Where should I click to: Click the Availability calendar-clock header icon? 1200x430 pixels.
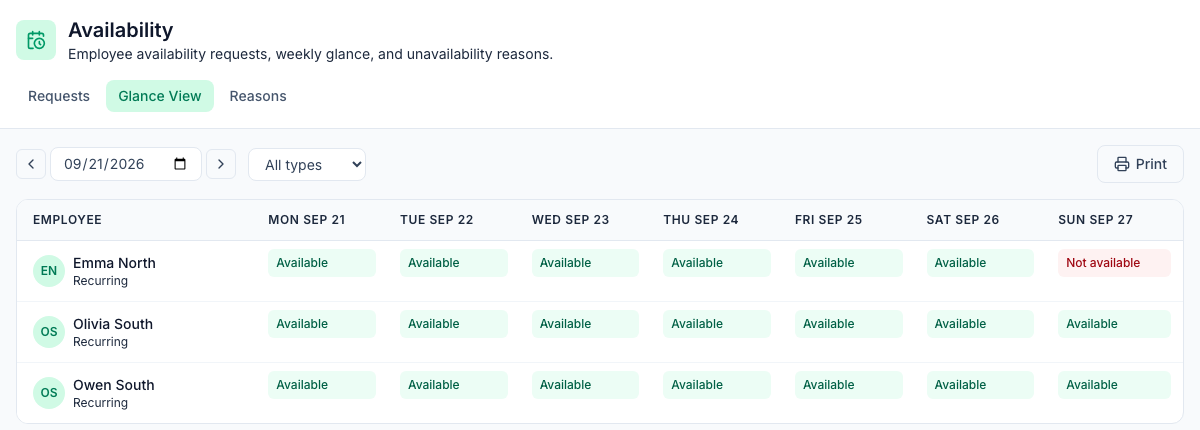36,40
